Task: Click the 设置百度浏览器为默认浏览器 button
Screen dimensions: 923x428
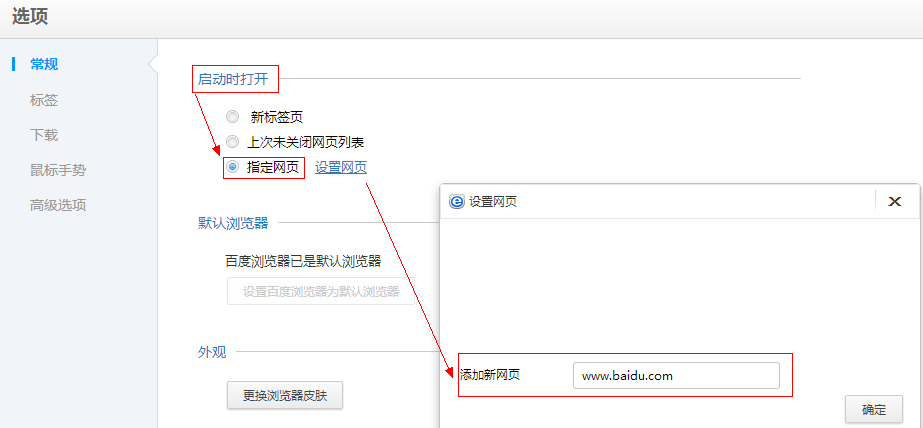Action: point(321,291)
